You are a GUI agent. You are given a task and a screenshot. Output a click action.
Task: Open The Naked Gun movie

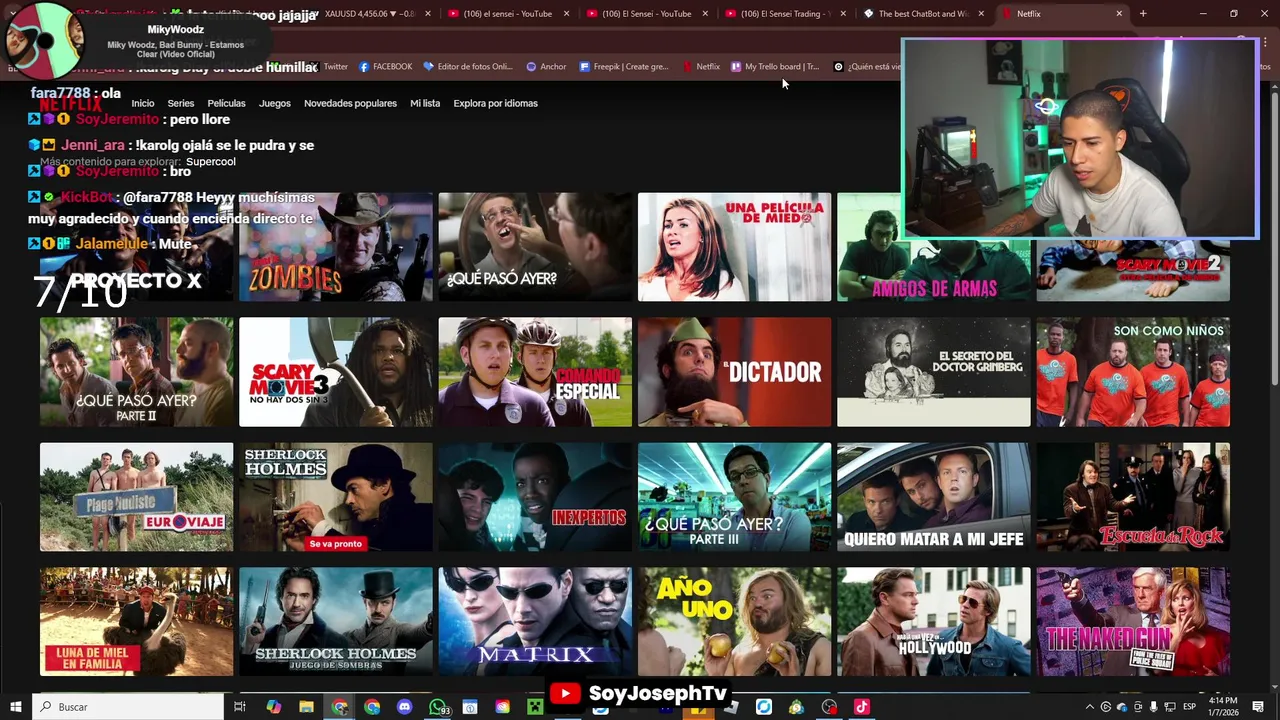(x=1133, y=622)
